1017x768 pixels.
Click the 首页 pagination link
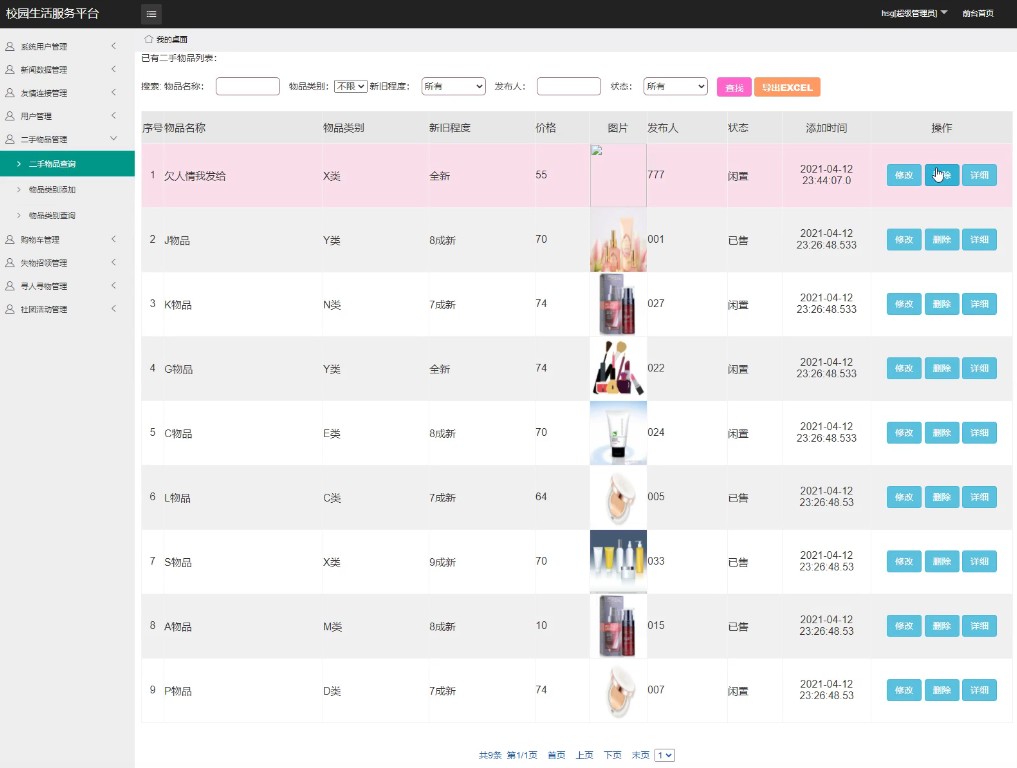pos(556,755)
